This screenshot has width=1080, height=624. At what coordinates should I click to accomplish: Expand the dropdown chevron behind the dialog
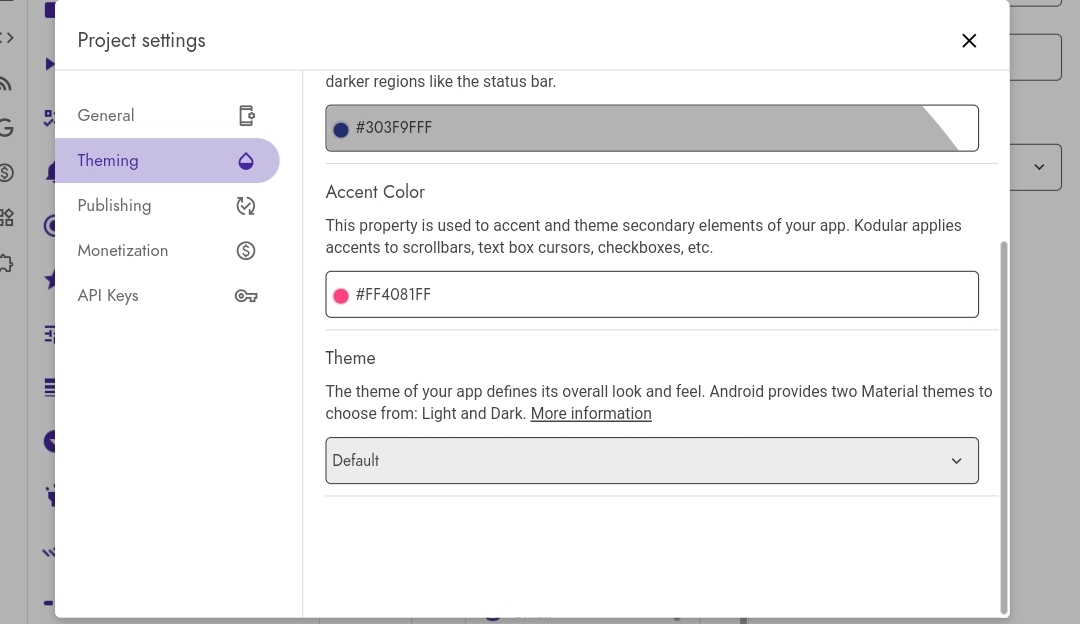coord(1039,167)
